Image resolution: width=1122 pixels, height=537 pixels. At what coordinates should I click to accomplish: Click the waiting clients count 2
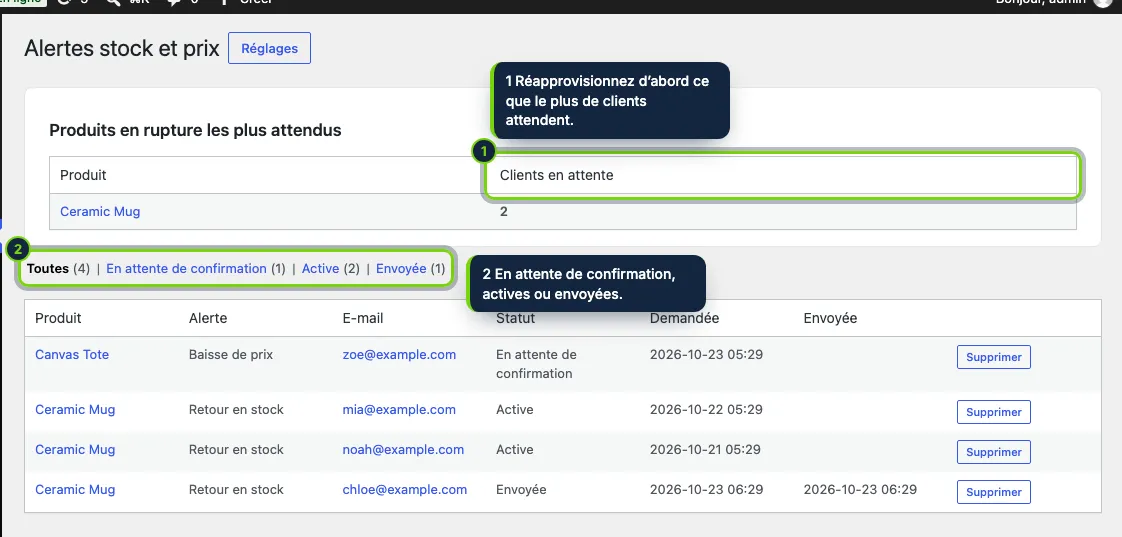pyautogui.click(x=504, y=212)
